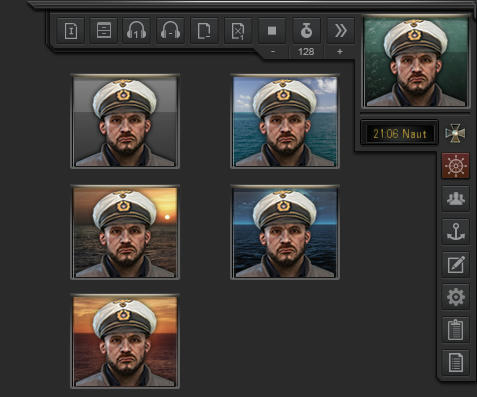The width and height of the screenshot is (477, 397).
Task: Click the double-chevron fast forward button
Action: [x=341, y=31]
